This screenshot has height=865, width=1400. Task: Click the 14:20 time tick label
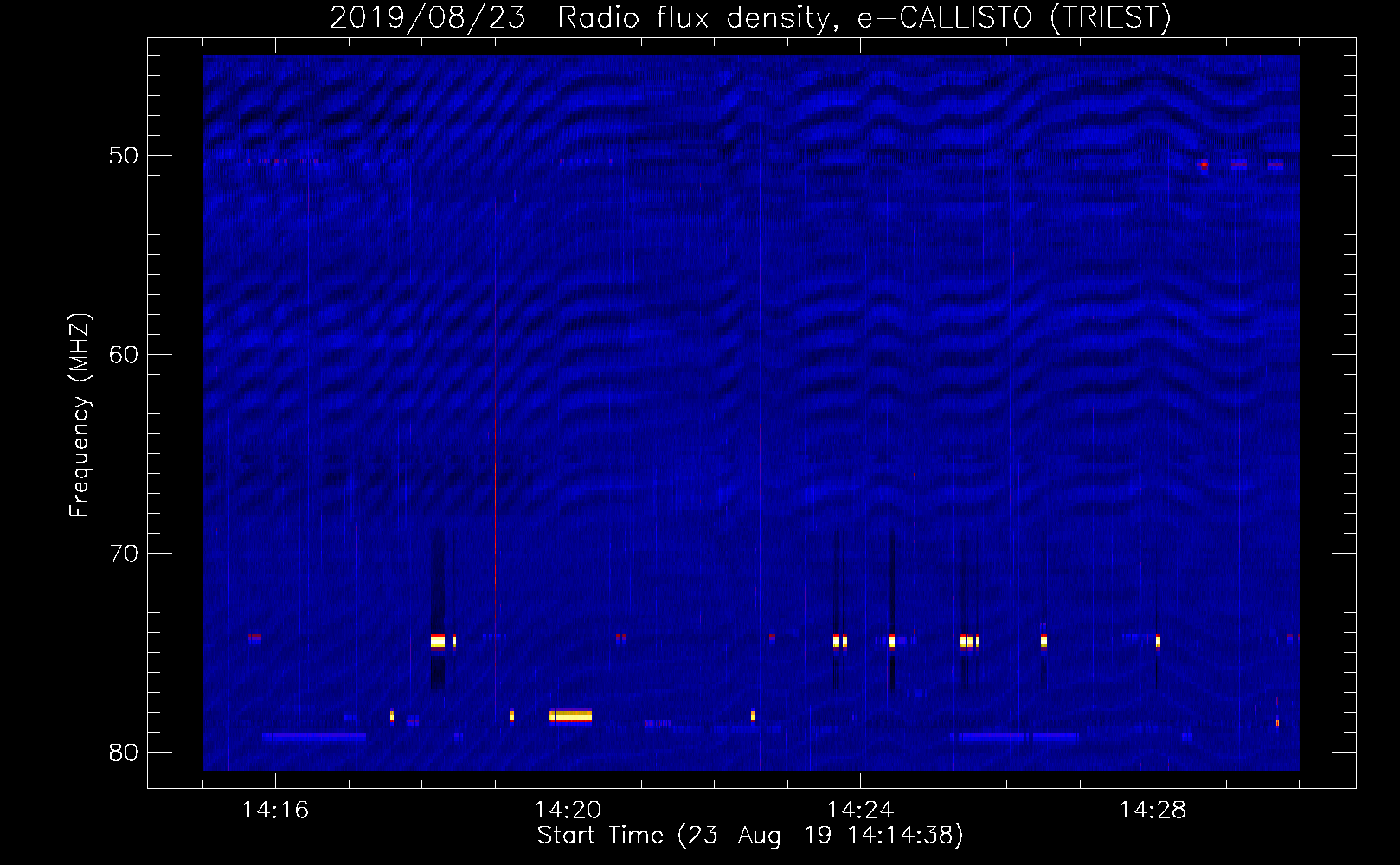pos(568,810)
